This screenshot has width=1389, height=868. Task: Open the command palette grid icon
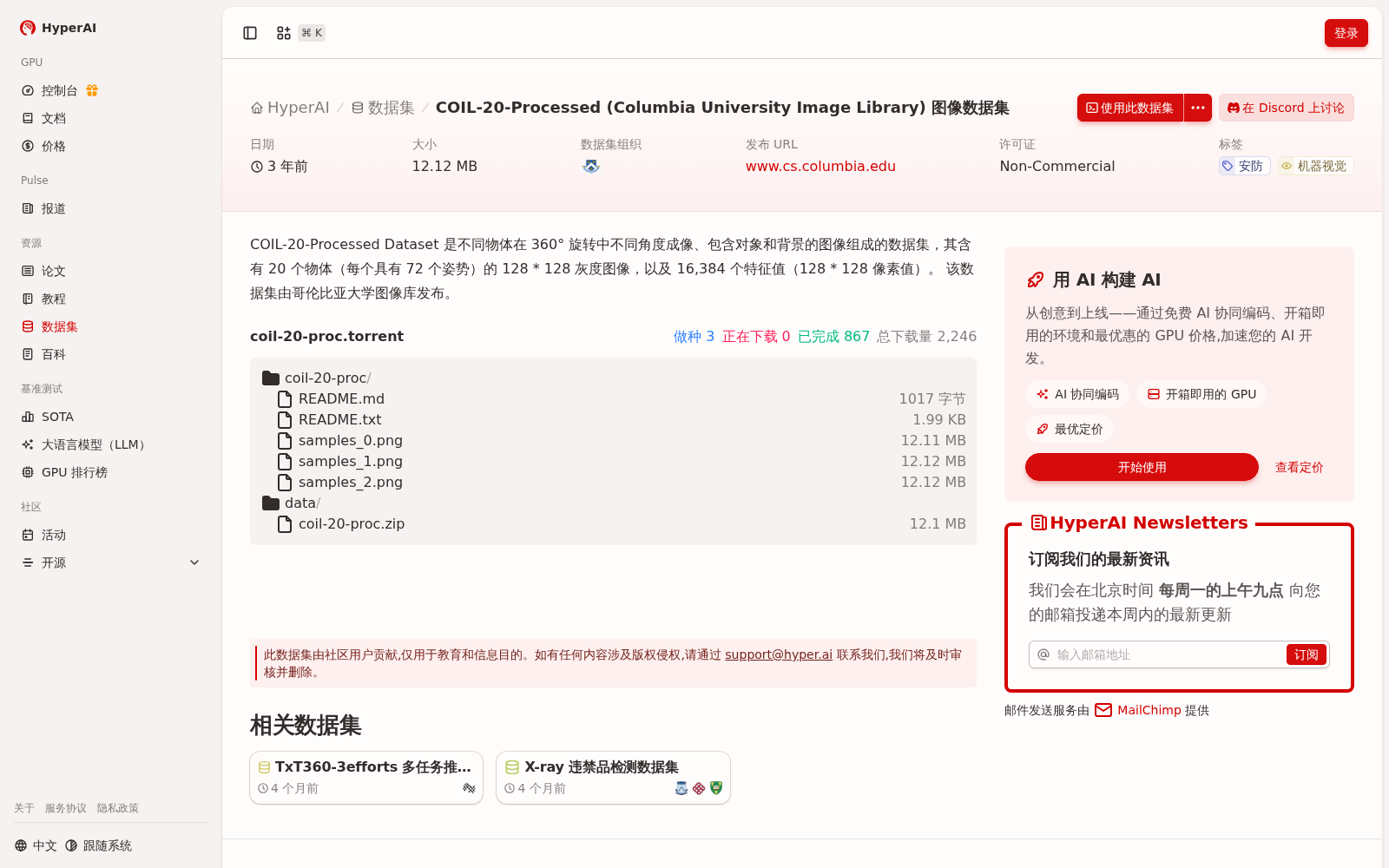click(x=284, y=33)
